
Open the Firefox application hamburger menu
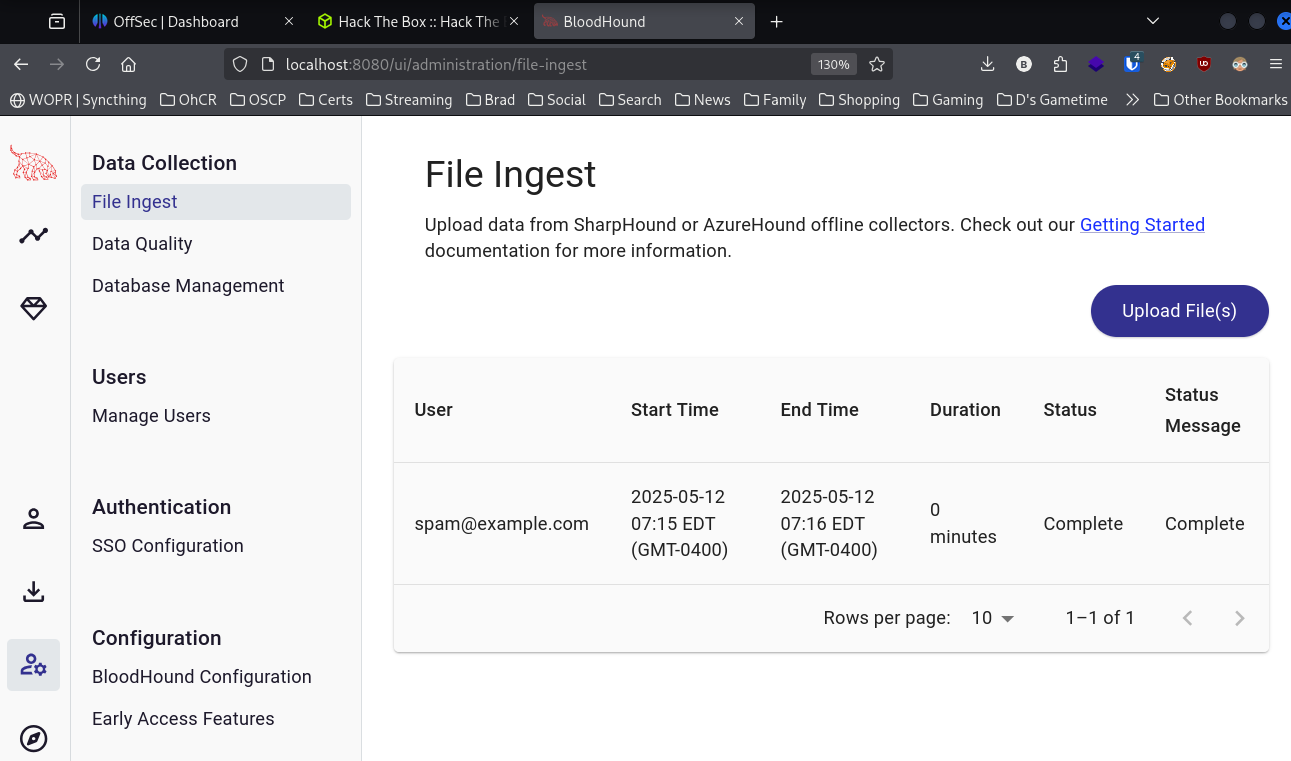(x=1275, y=64)
